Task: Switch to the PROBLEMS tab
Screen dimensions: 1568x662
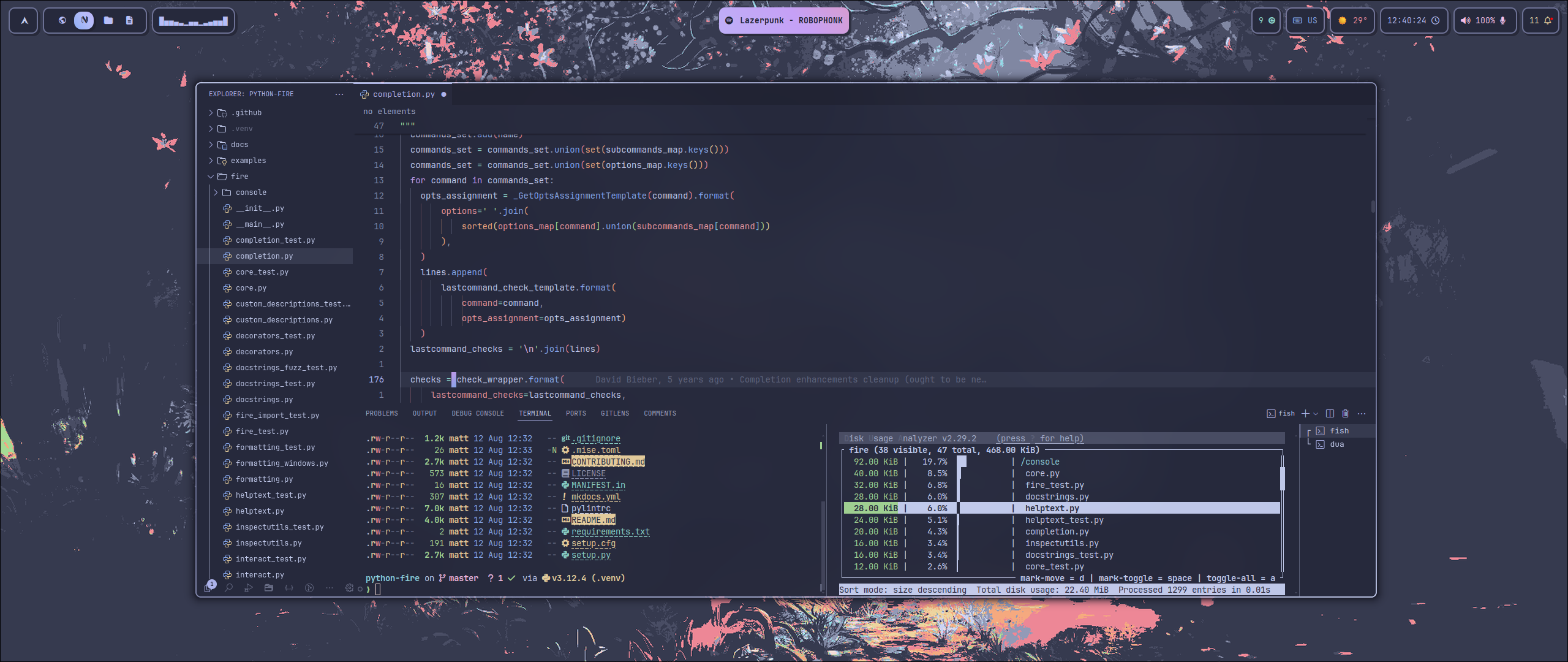Action: click(382, 413)
